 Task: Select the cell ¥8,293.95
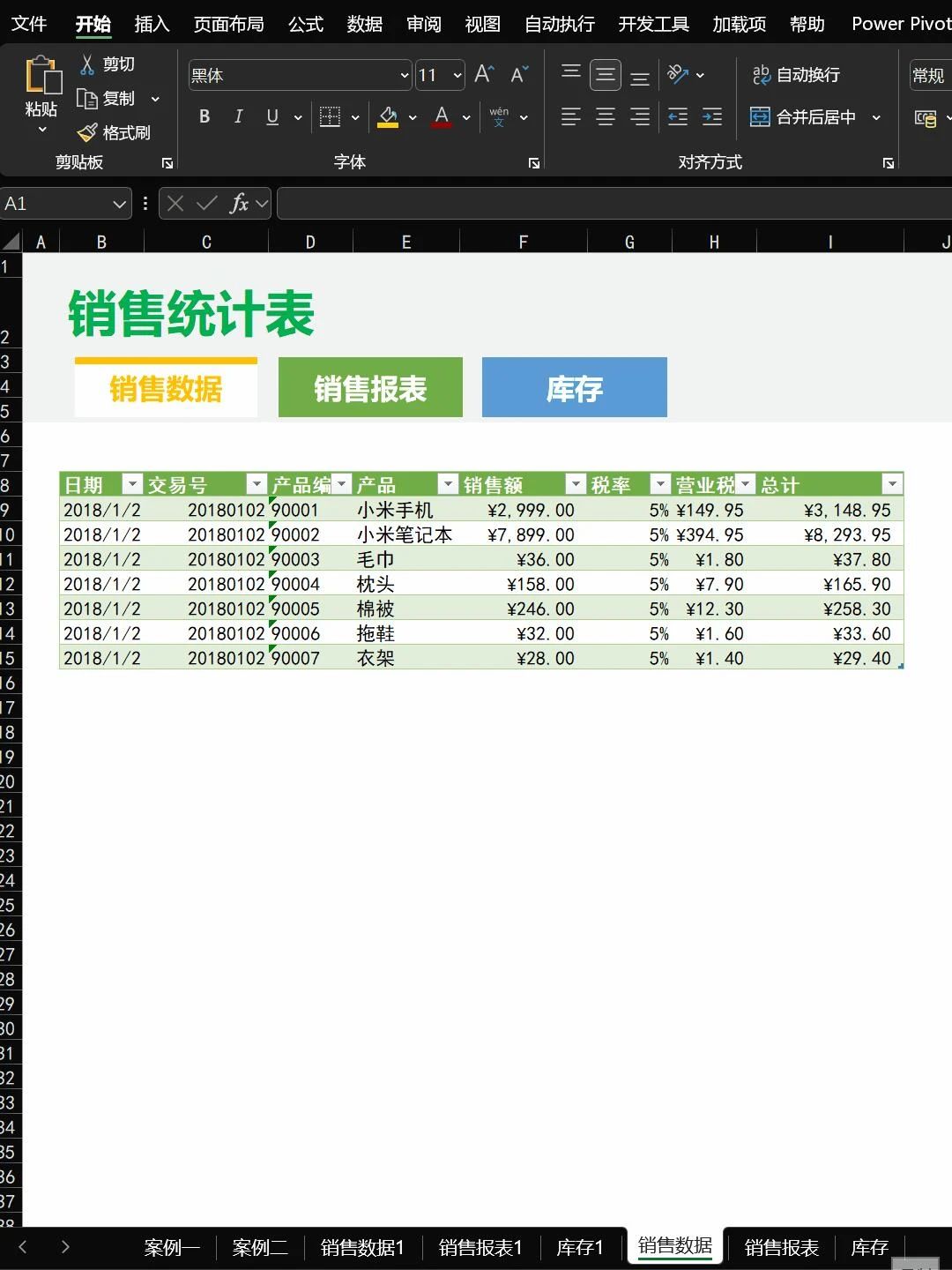point(830,534)
